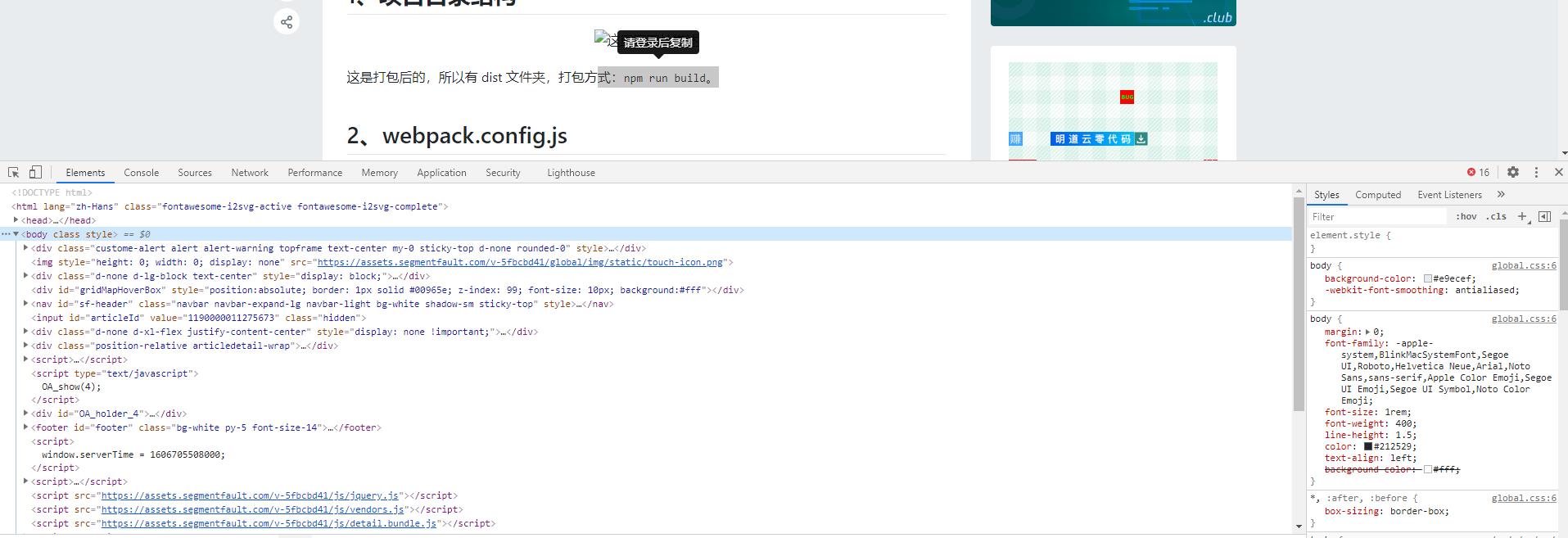This screenshot has width=1568, height=538.
Task: Expand the sf-header nav node
Action: click(25, 304)
